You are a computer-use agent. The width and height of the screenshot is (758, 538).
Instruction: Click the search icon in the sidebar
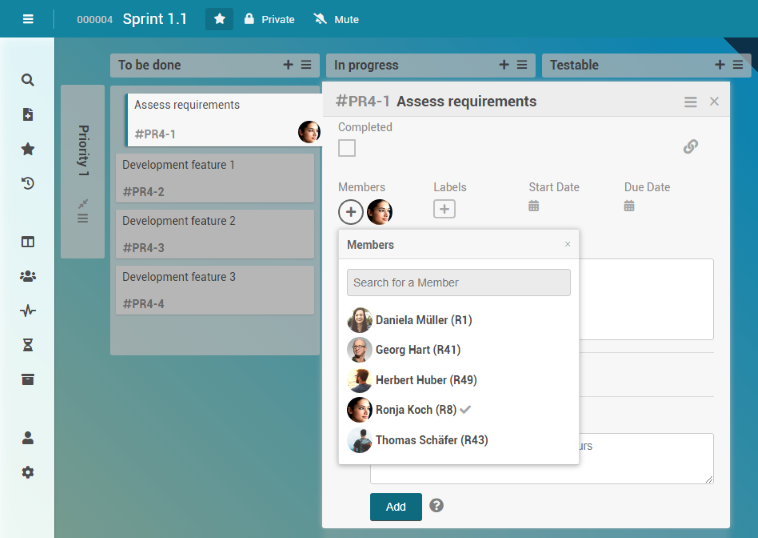[x=28, y=80]
